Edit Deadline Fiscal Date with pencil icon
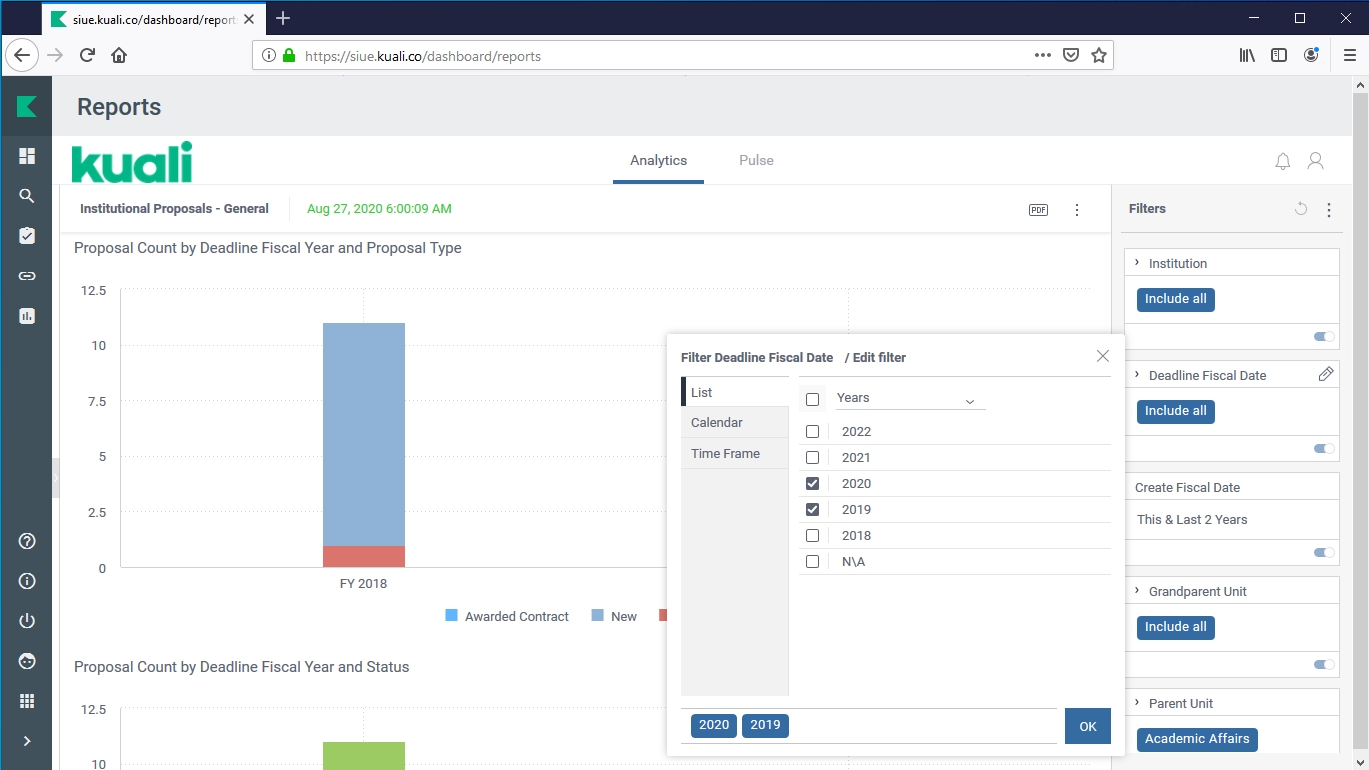 (x=1326, y=374)
